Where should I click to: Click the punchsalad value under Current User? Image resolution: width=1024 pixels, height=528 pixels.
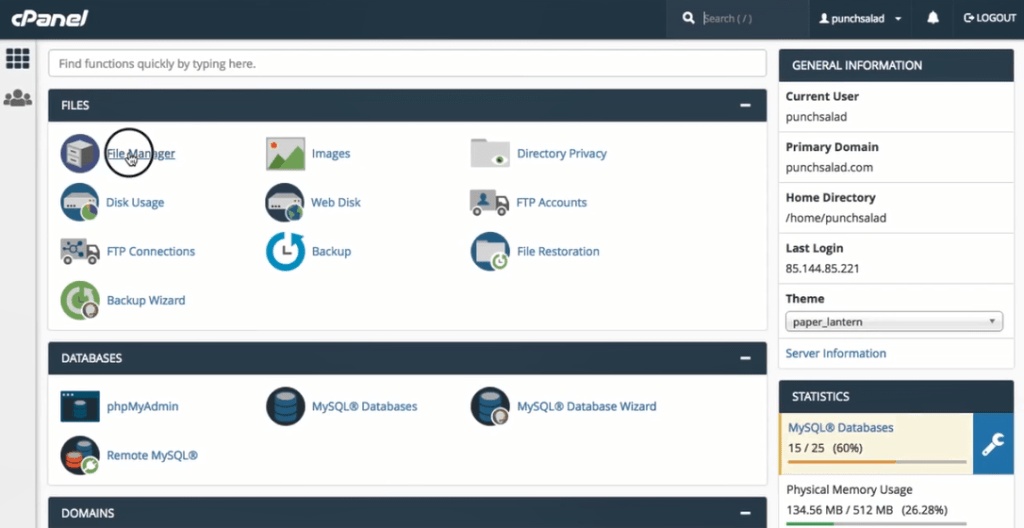[x=814, y=117]
